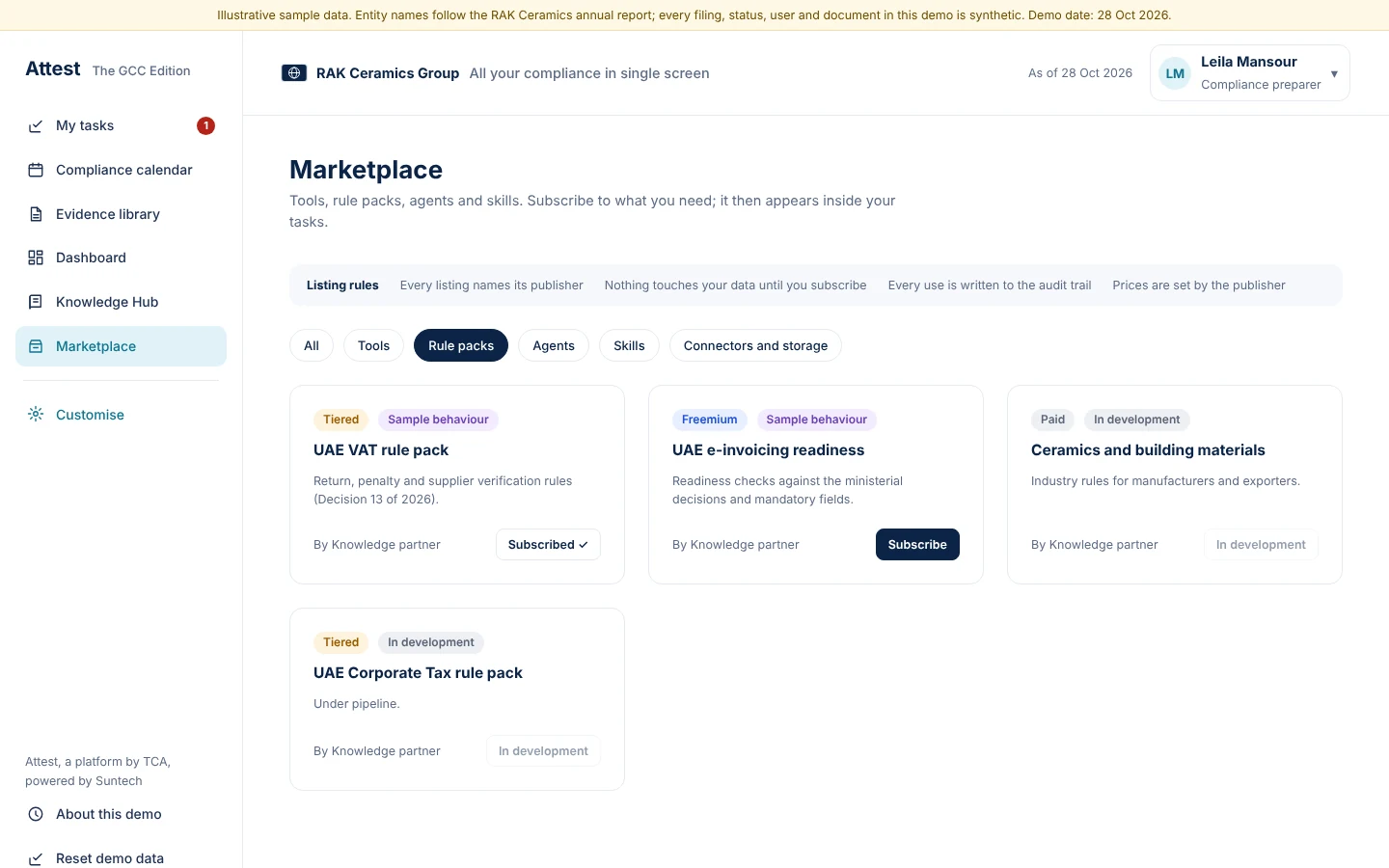The image size is (1389, 868).
Task: Subscribe to UAE e-invoicing readiness
Action: pyautogui.click(x=917, y=545)
